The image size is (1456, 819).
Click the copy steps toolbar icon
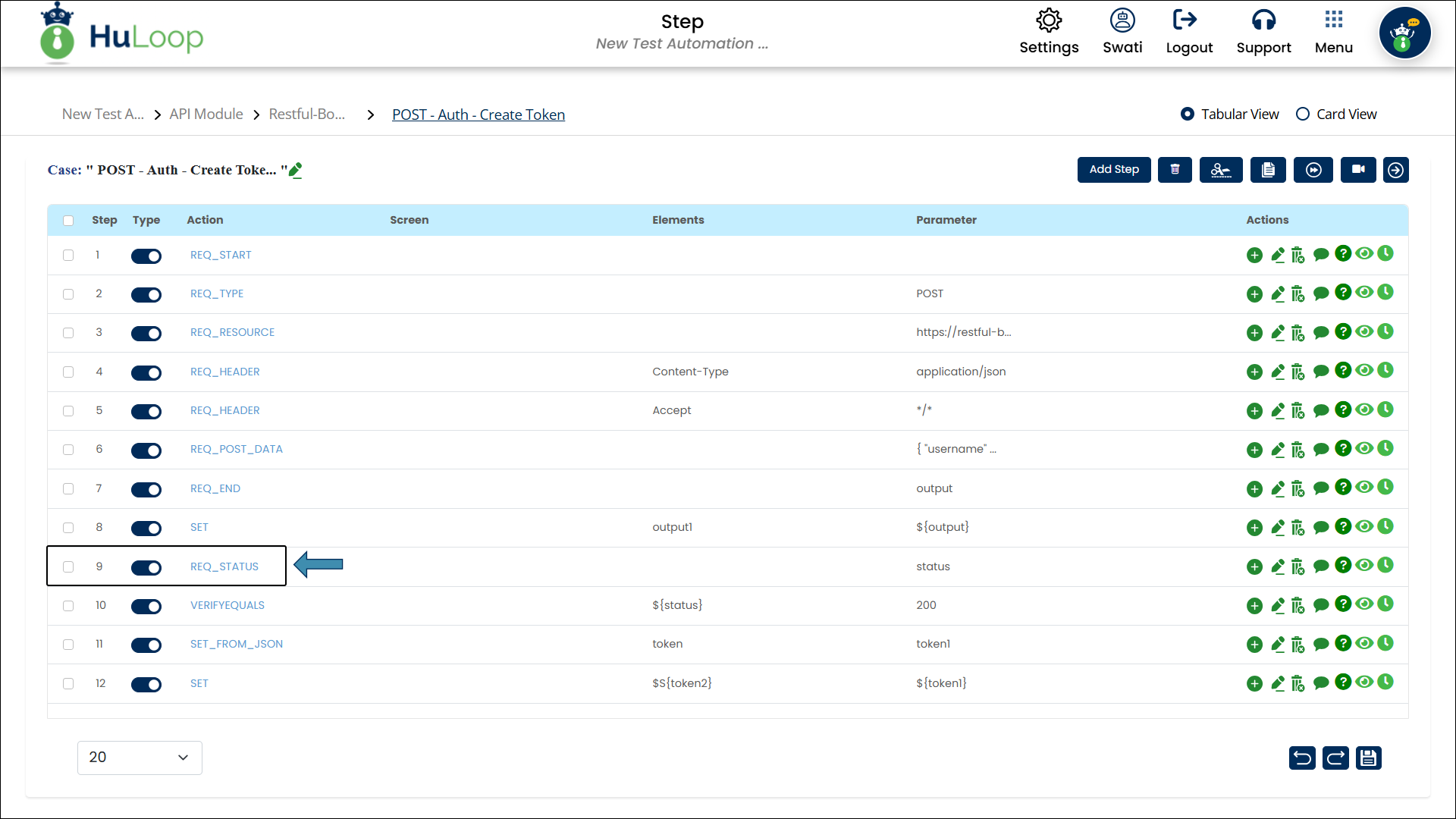click(1268, 170)
